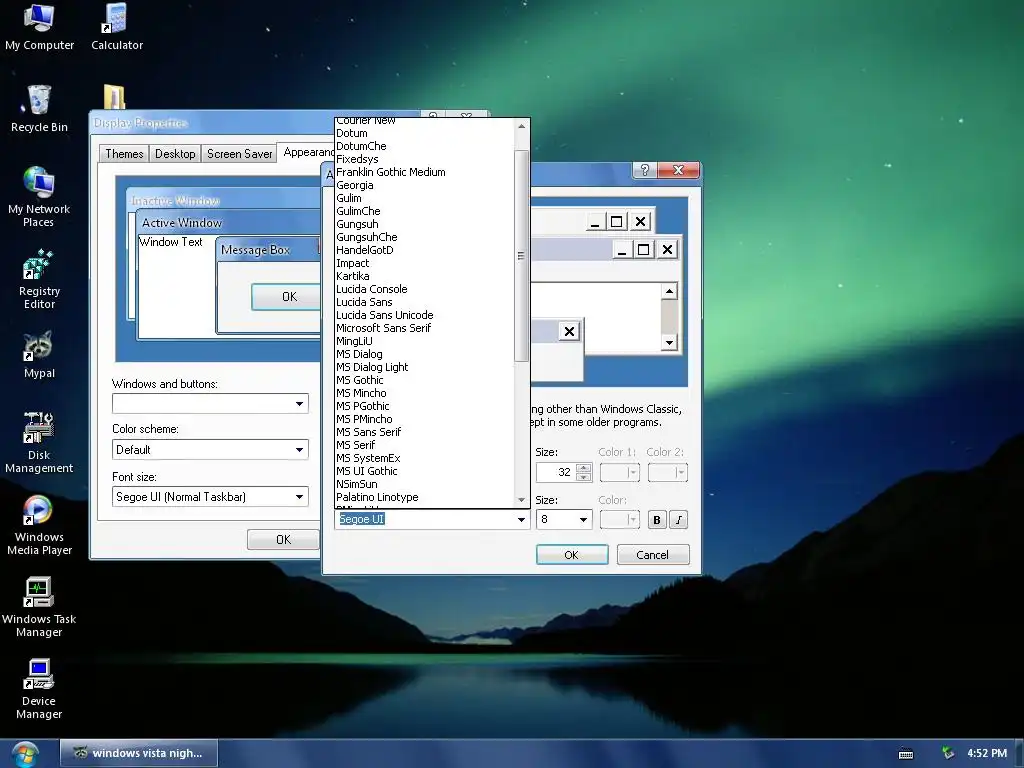Launch the Disk Management shortcut
Viewport: 1024px width, 768px height.
[39, 443]
